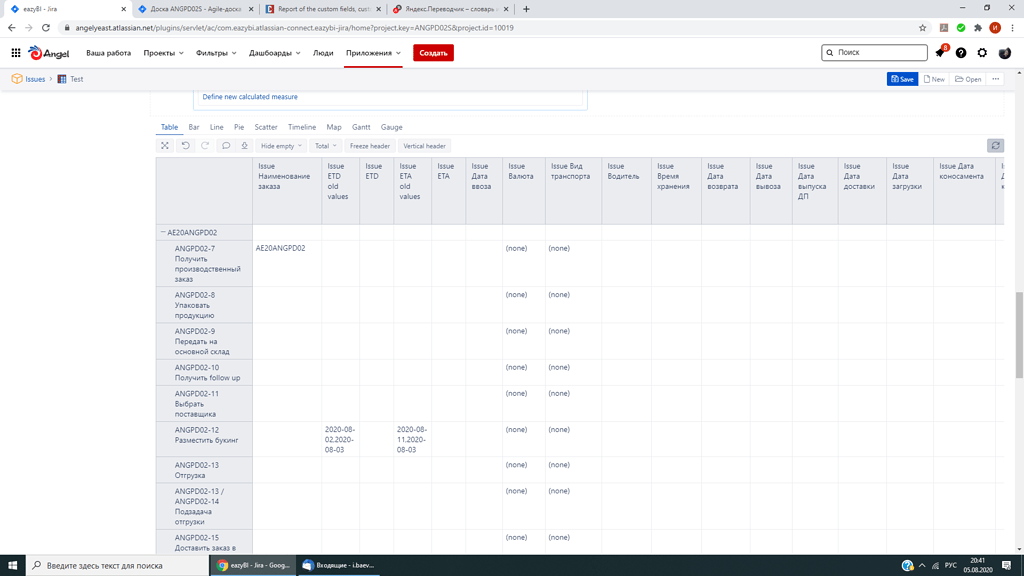
Task: Open the fit-to-screen expand icon
Action: coord(165,145)
